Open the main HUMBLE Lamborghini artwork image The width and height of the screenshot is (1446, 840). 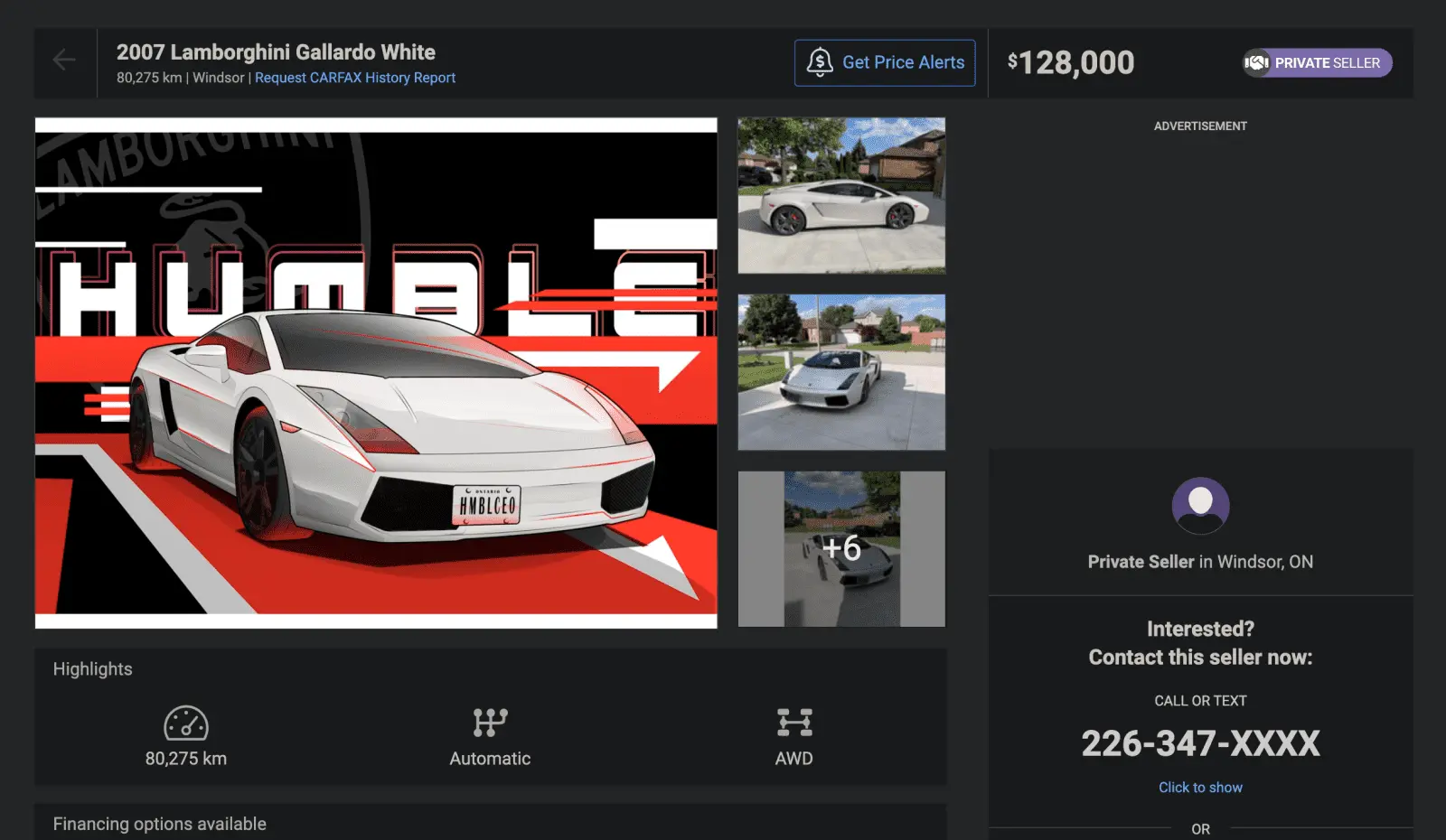point(376,373)
